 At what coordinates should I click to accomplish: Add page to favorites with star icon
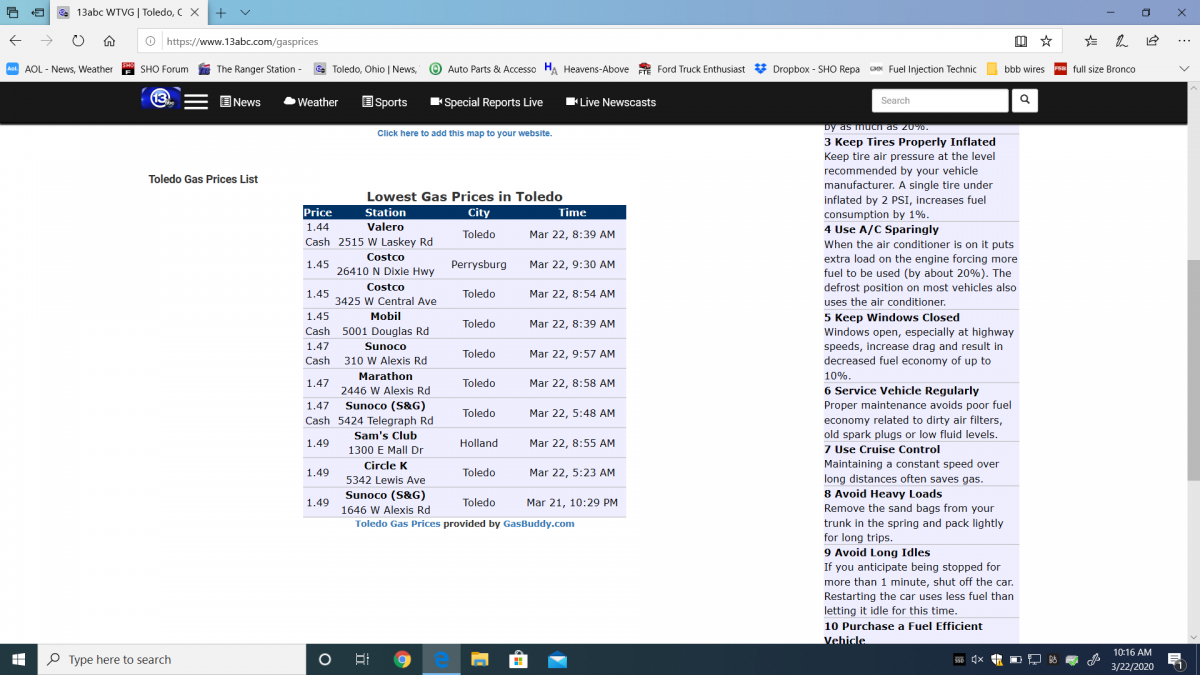coord(1046,41)
